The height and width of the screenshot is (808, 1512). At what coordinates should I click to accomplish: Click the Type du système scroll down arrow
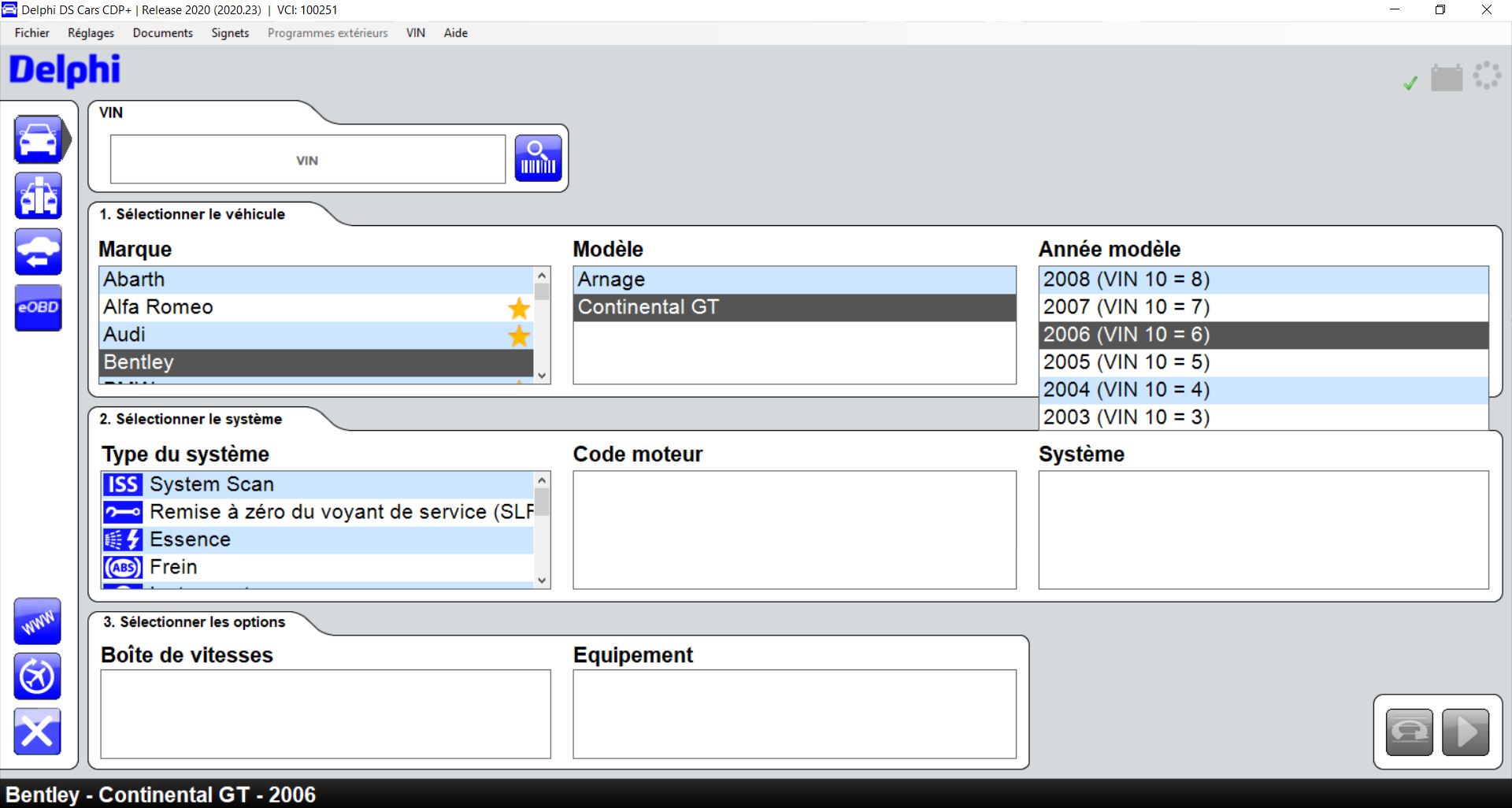[542, 580]
